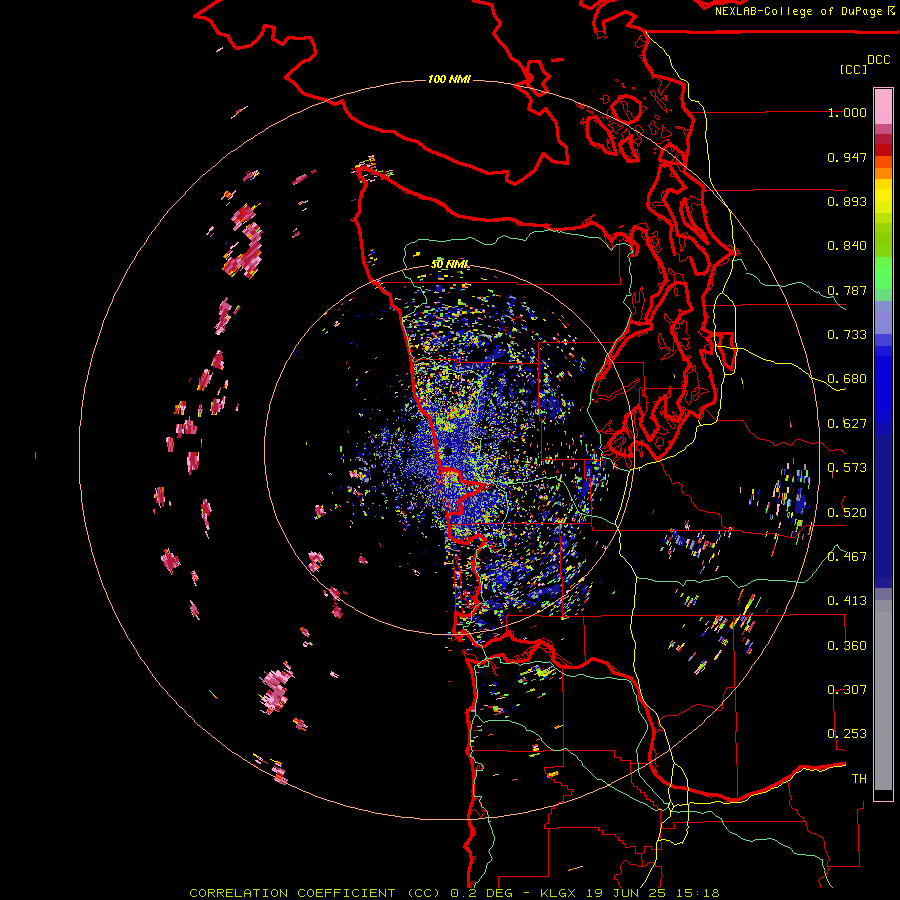
Task: Pick the 0.253 scale value
Action: click(x=847, y=734)
